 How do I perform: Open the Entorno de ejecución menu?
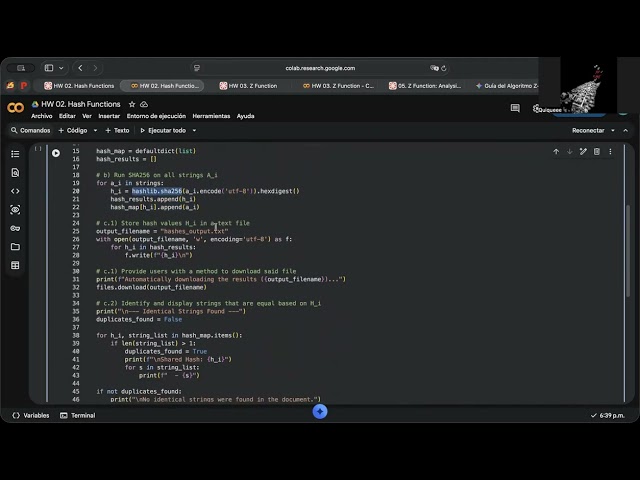[156, 116]
